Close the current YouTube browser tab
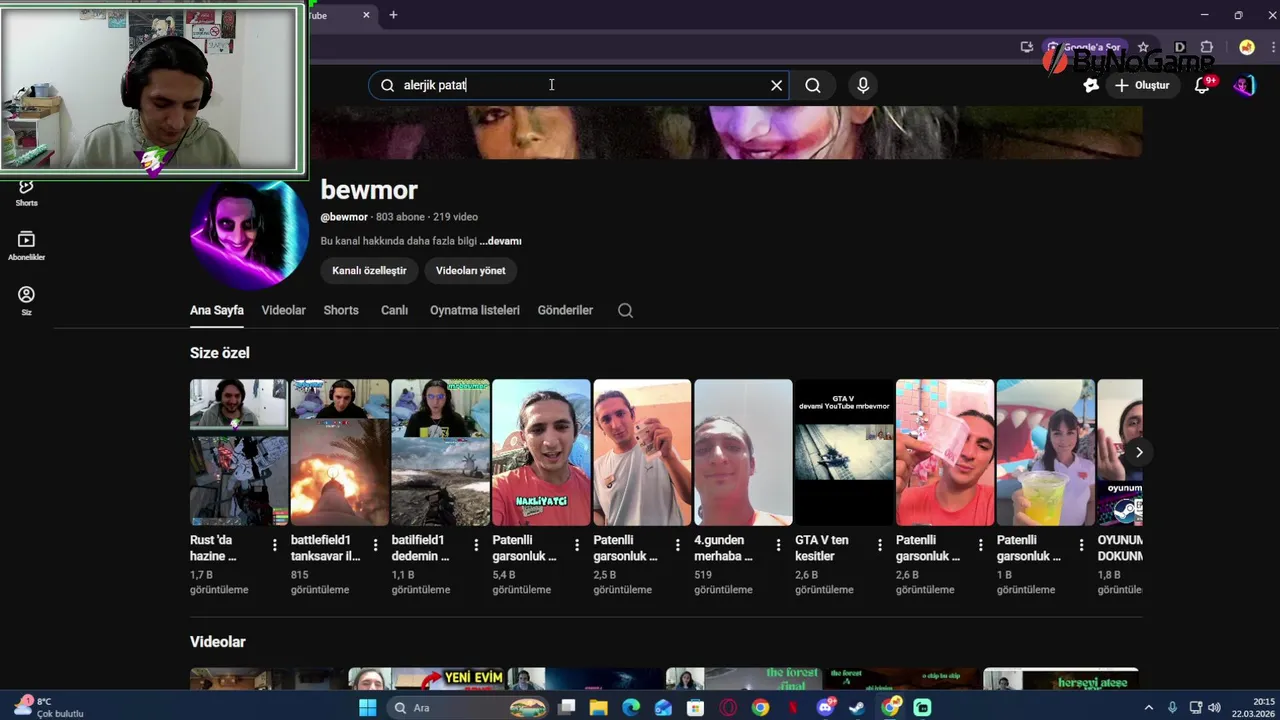This screenshot has width=1280, height=720. [x=366, y=15]
